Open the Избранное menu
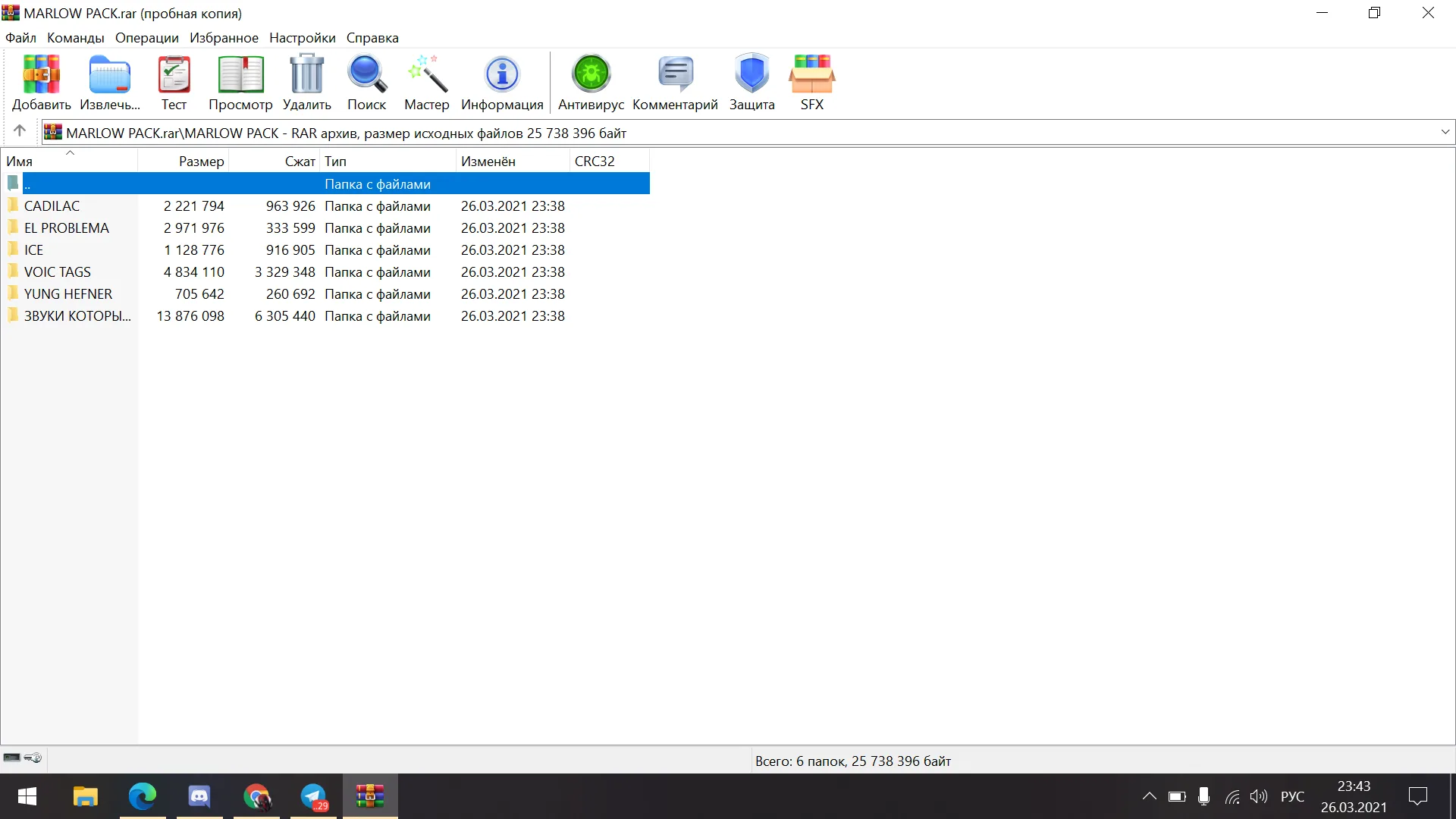The height and width of the screenshot is (819, 1456). [224, 38]
